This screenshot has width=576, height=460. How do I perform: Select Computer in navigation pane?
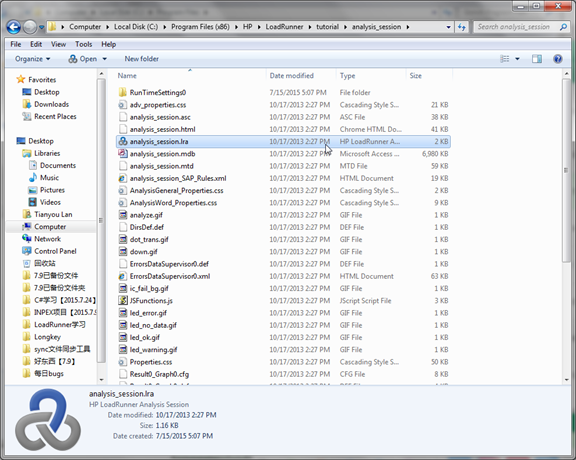pyautogui.click(x=50, y=227)
